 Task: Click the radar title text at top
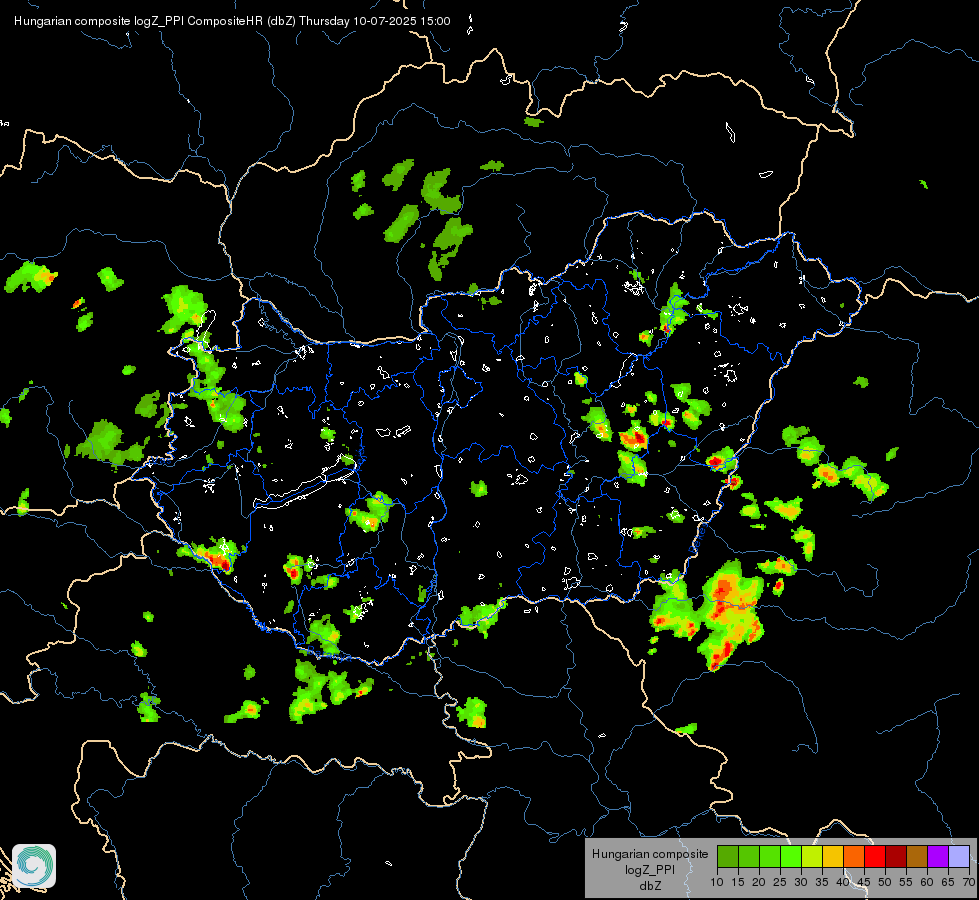pyautogui.click(x=232, y=21)
